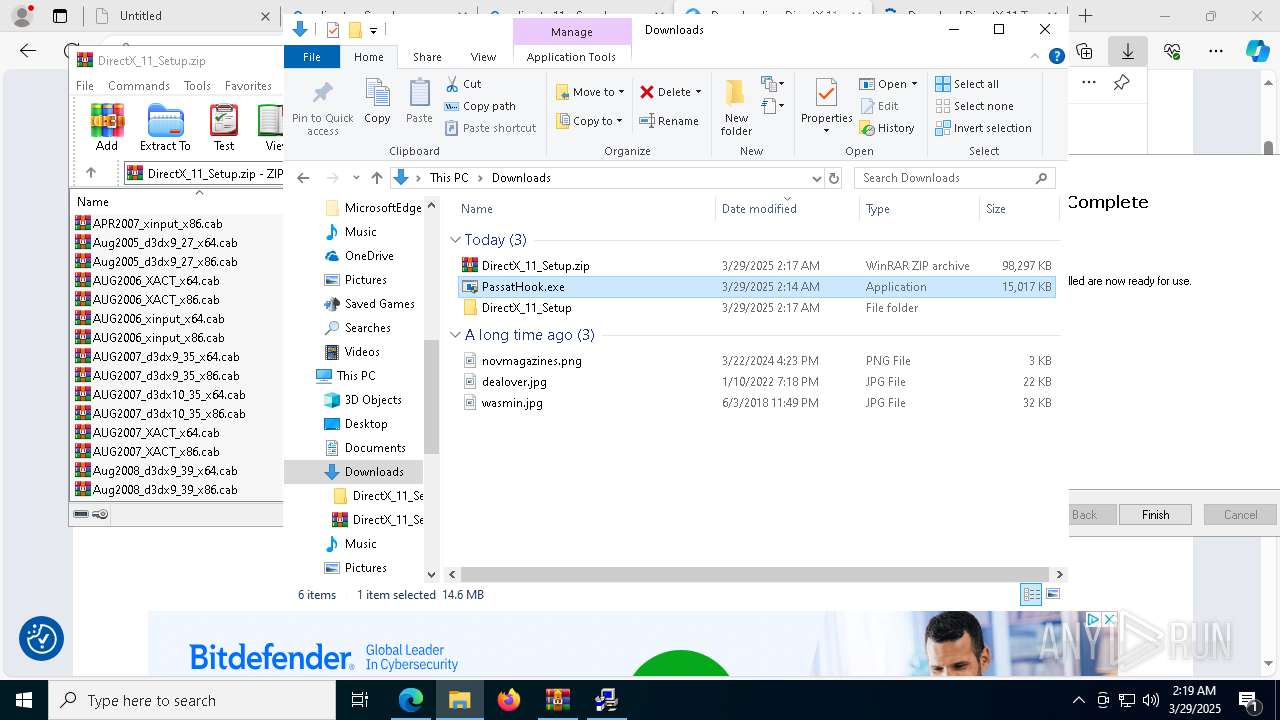1280x720 pixels.
Task: Click Paste shortcut in ribbon
Action: coord(490,128)
